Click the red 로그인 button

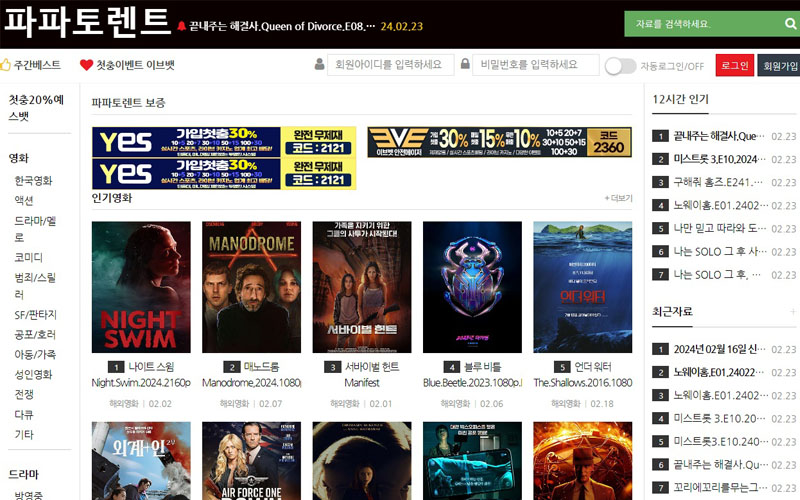(x=735, y=65)
